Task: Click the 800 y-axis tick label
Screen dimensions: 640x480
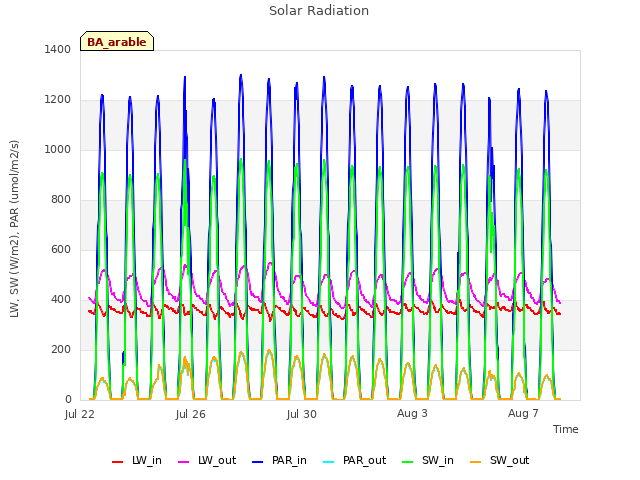Action: tap(61, 200)
